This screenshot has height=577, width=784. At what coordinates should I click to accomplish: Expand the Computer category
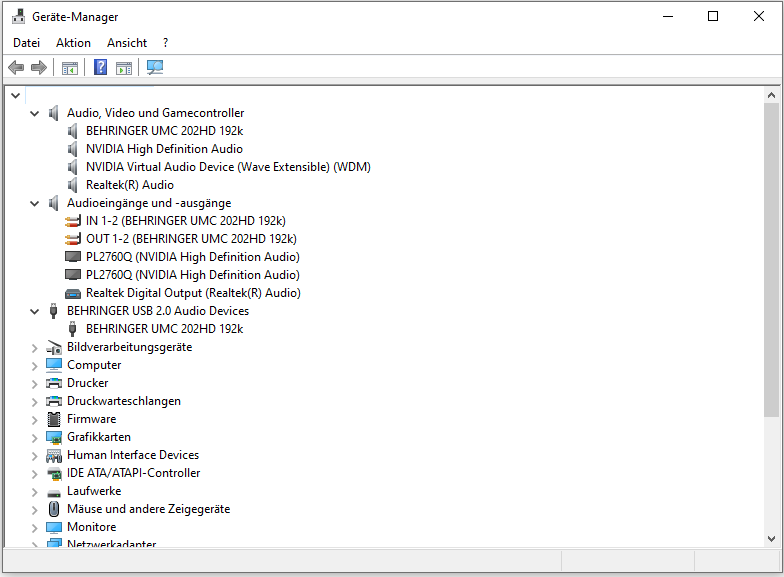click(34, 366)
